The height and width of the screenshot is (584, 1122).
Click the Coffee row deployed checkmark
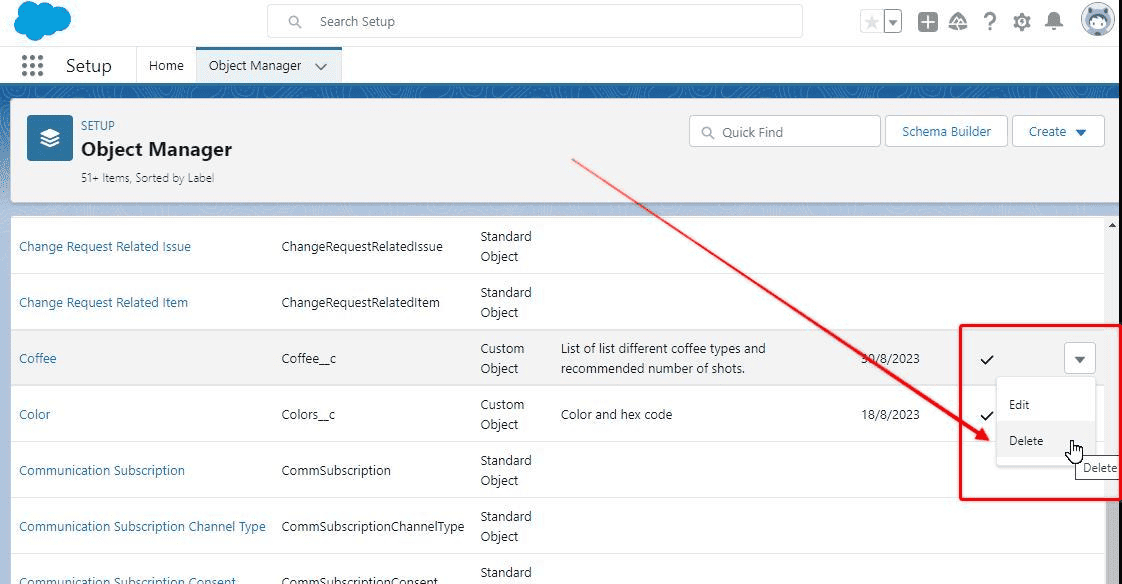987,359
